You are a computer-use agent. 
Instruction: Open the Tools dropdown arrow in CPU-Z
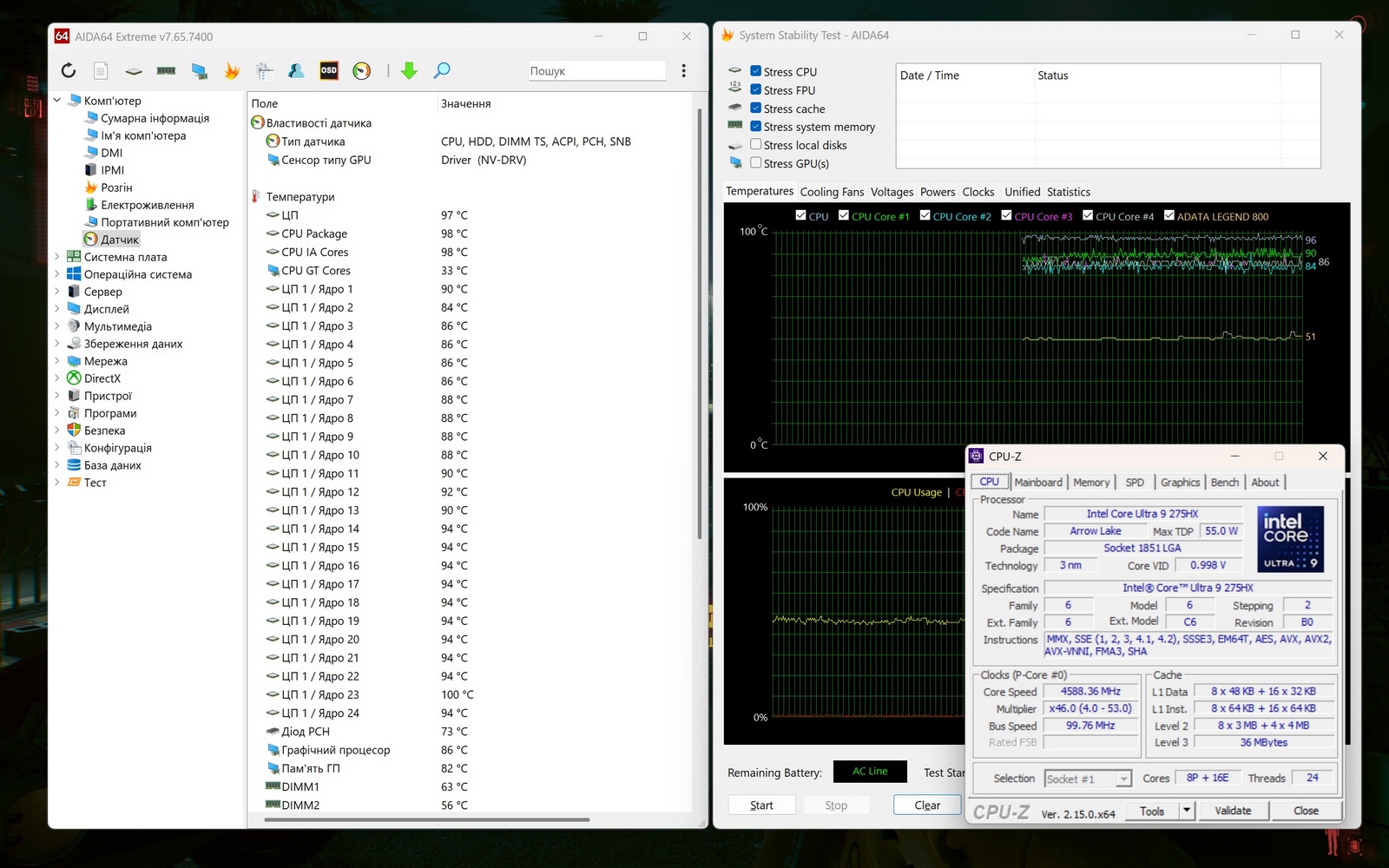click(1186, 811)
